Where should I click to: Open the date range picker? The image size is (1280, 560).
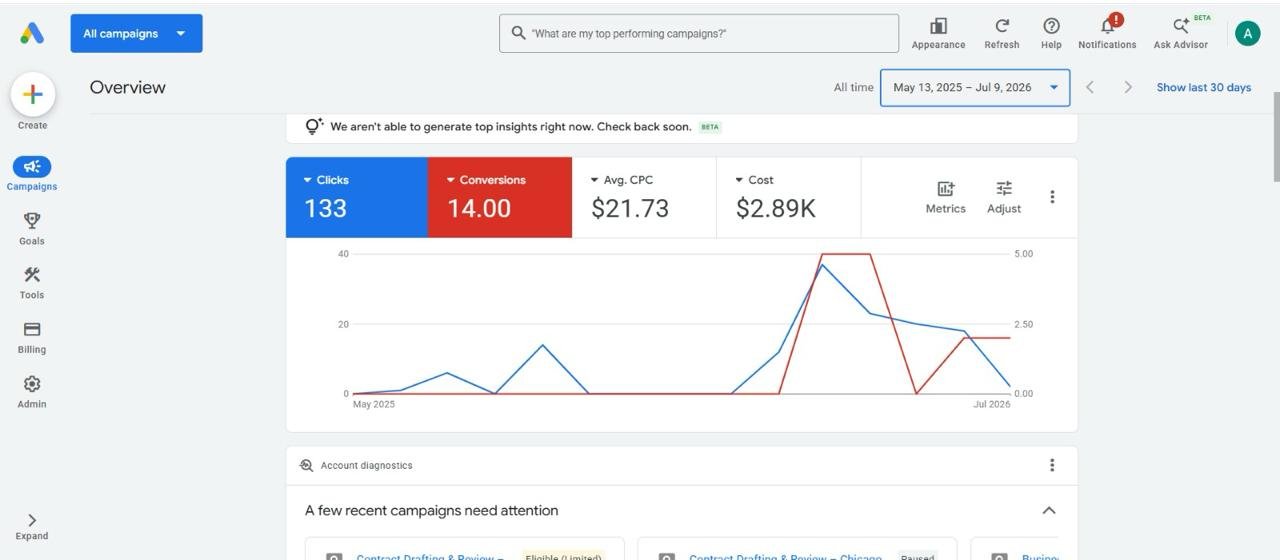(975, 87)
